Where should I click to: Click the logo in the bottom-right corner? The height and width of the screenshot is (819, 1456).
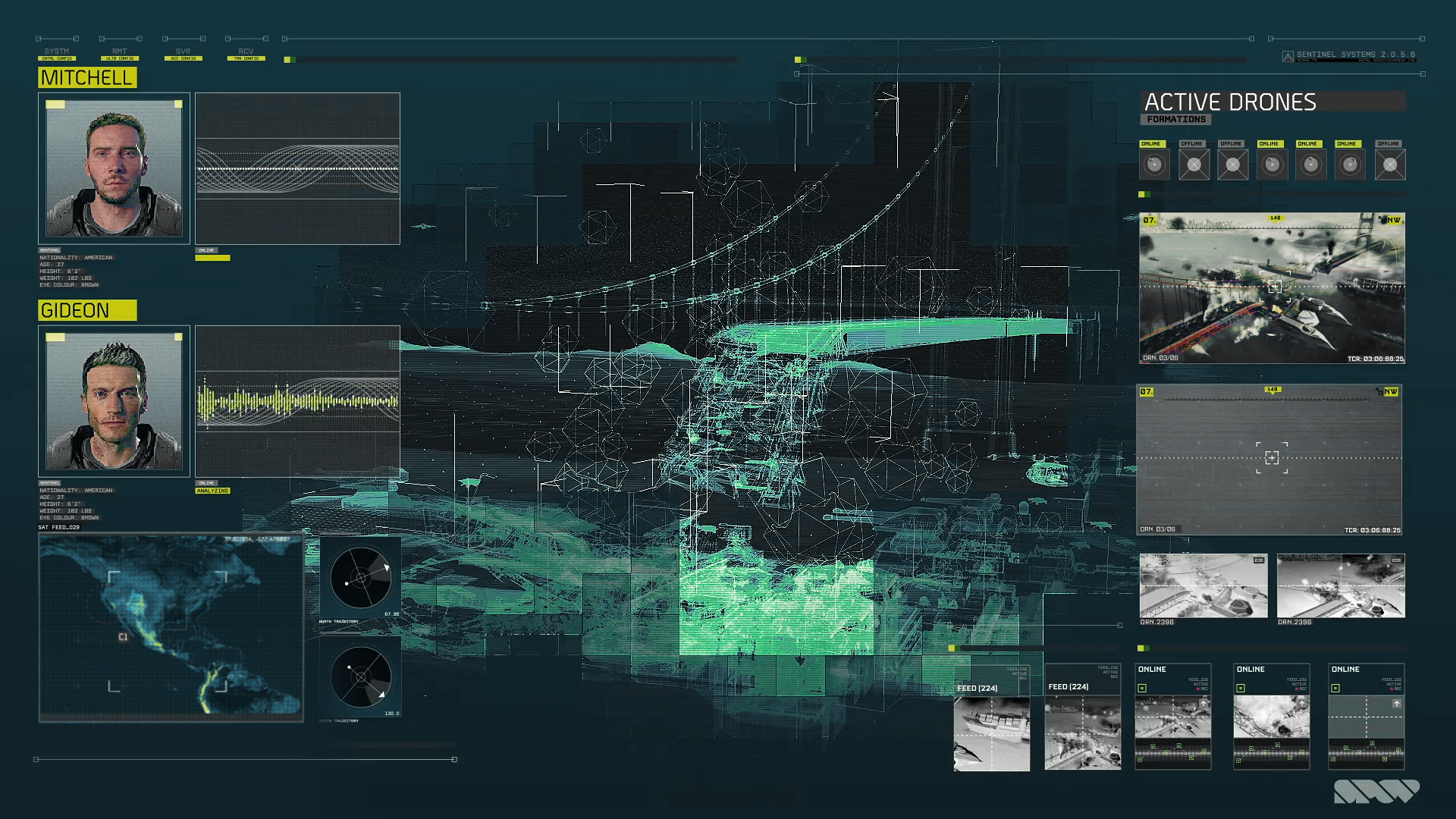point(1376,791)
